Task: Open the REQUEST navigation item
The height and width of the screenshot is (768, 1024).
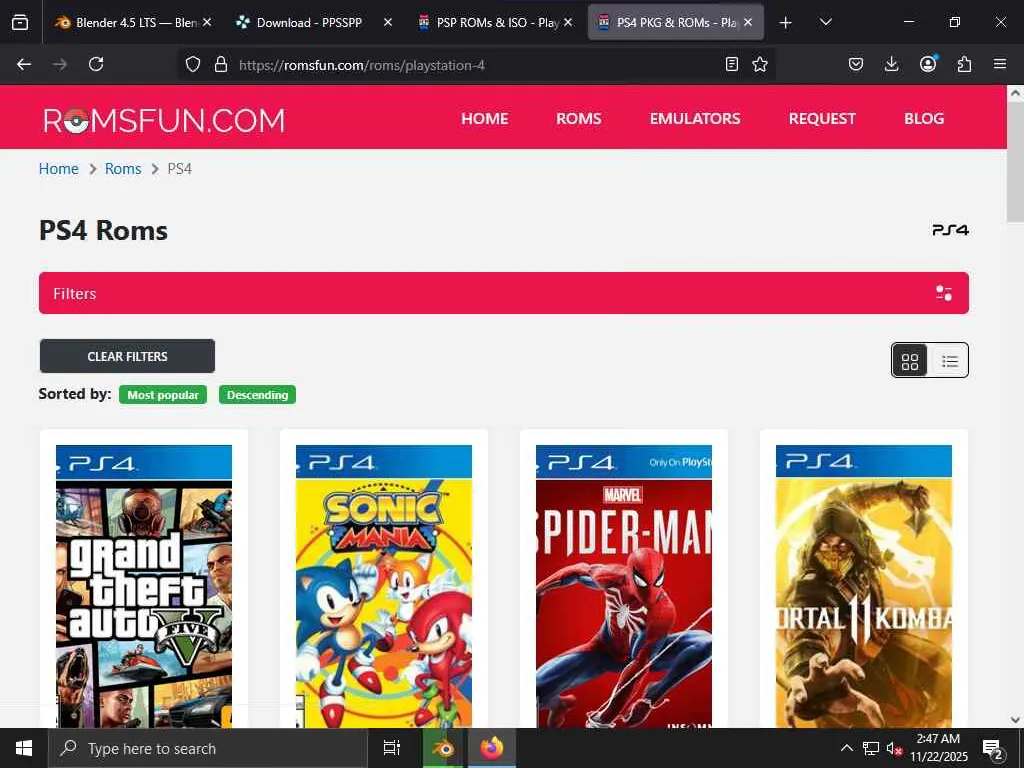Action: coord(822,119)
